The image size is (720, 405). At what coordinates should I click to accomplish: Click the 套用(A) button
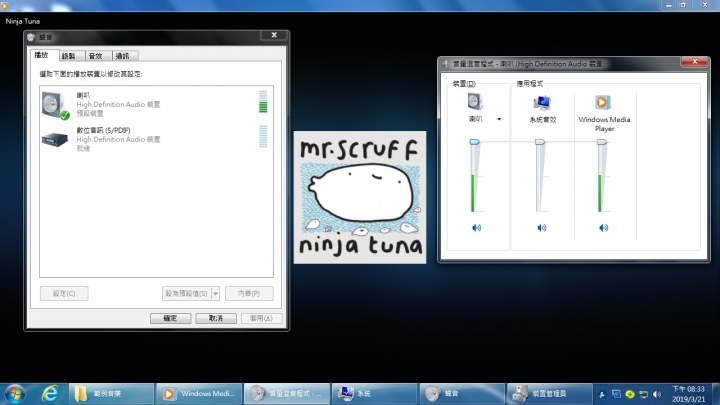[x=261, y=318]
